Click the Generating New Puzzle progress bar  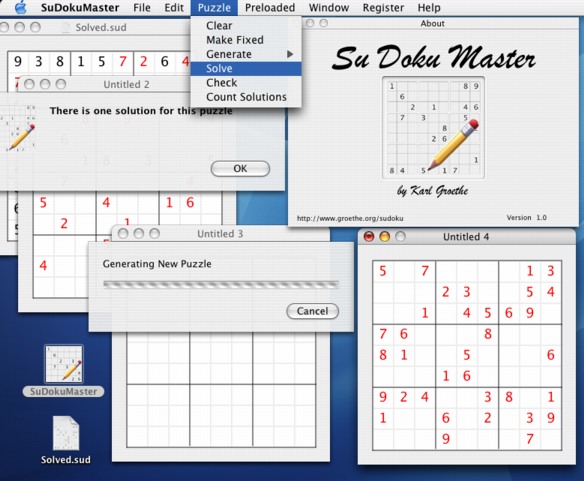(x=221, y=285)
